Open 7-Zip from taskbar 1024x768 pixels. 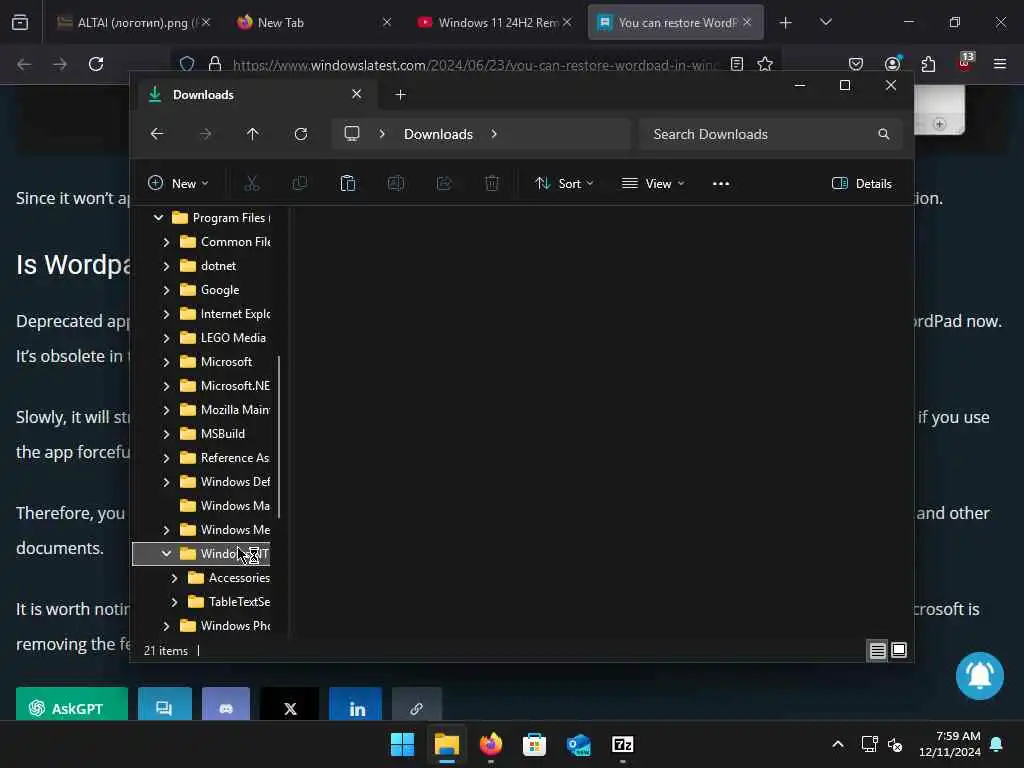(622, 744)
